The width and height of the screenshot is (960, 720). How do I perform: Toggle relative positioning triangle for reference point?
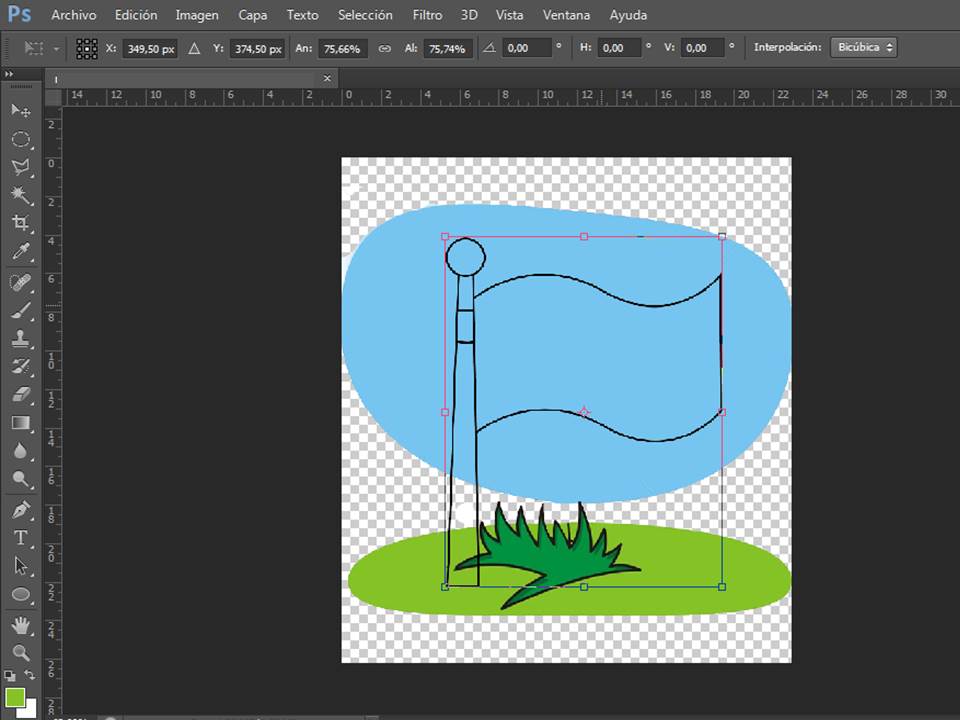click(x=194, y=48)
